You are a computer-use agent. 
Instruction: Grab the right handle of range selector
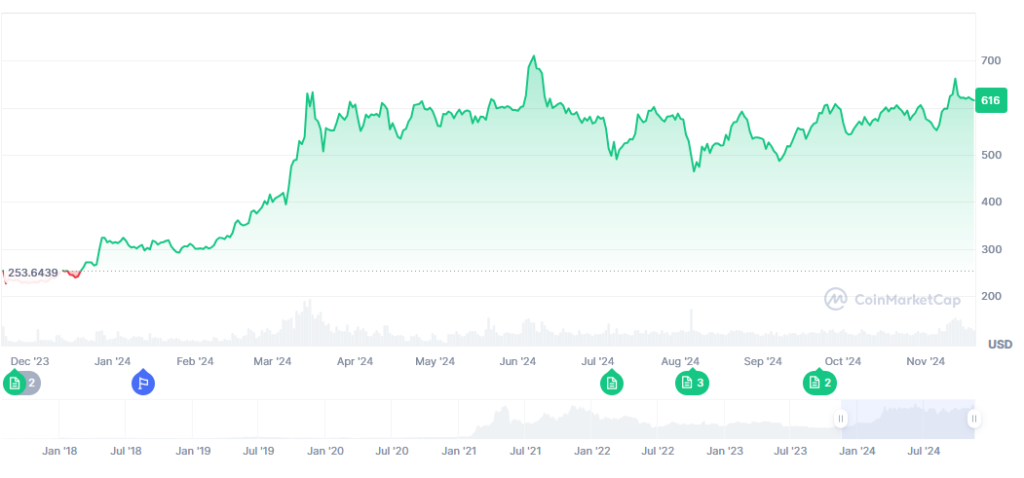coord(973,419)
